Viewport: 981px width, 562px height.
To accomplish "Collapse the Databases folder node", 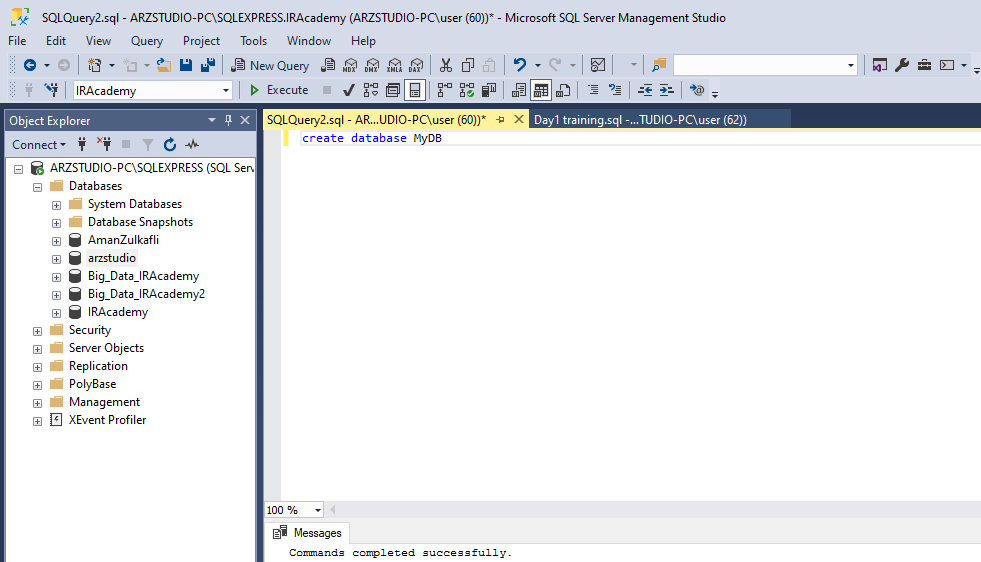I will (x=38, y=187).
